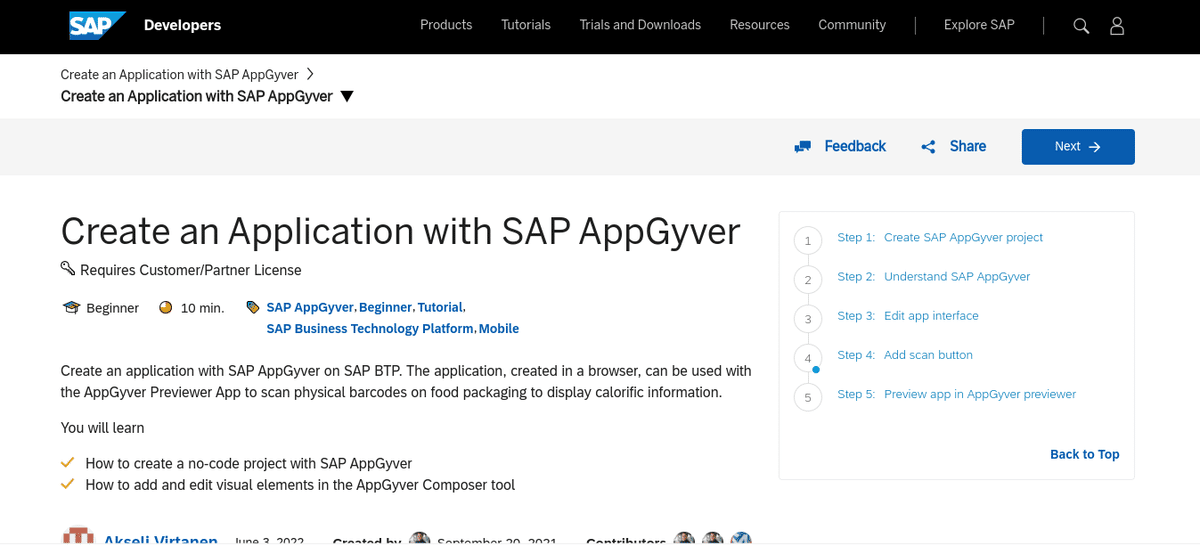Open the Resources menu

point(760,25)
